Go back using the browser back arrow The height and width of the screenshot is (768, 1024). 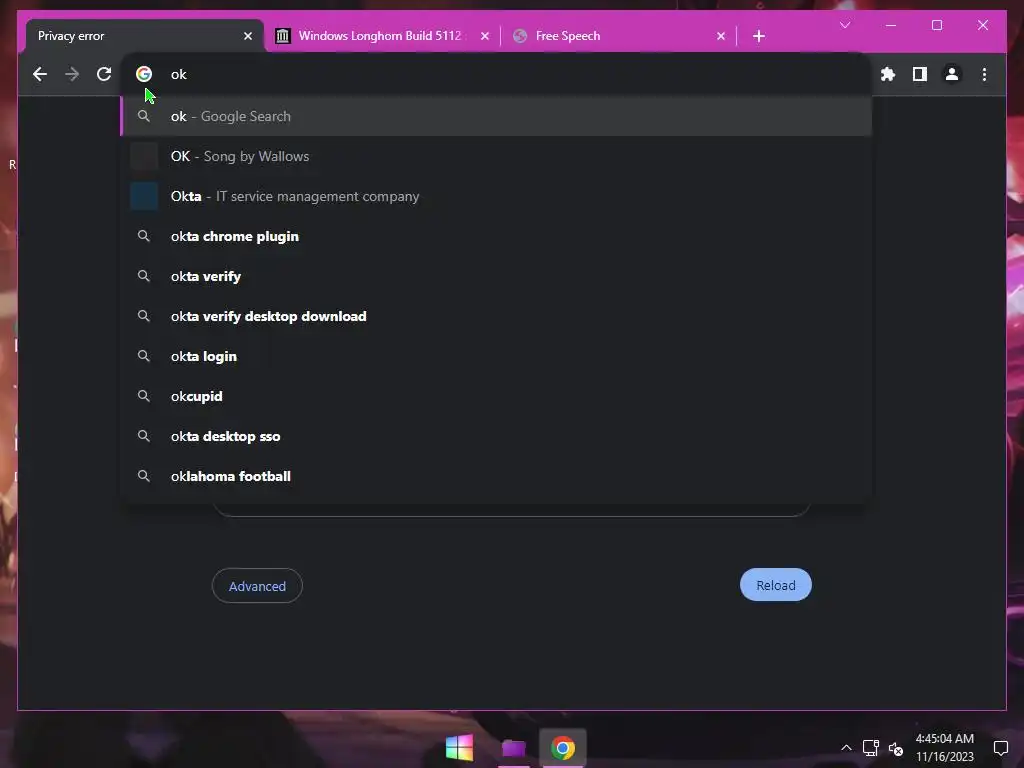tap(40, 74)
